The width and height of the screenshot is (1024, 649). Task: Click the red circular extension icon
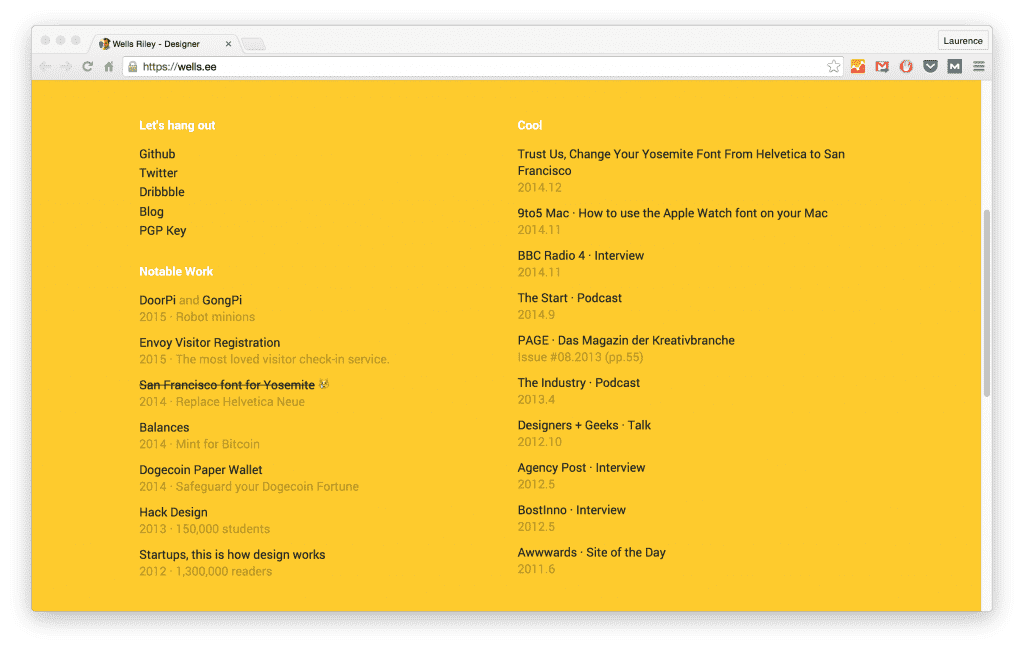coord(906,67)
